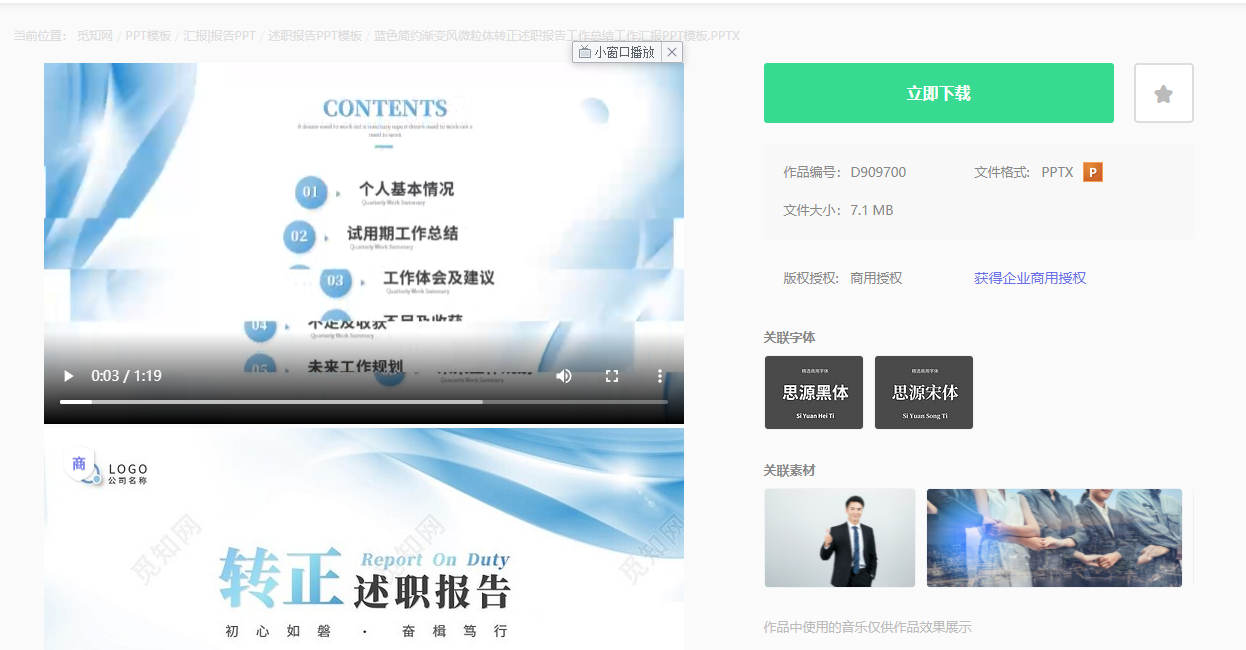Open the handshake team related material thumbnail

pos(1054,538)
